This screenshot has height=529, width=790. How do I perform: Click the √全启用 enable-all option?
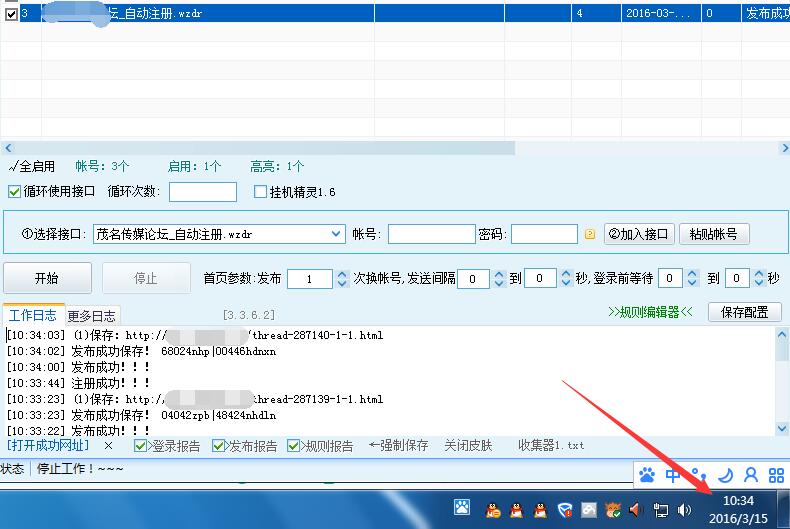(x=32, y=166)
